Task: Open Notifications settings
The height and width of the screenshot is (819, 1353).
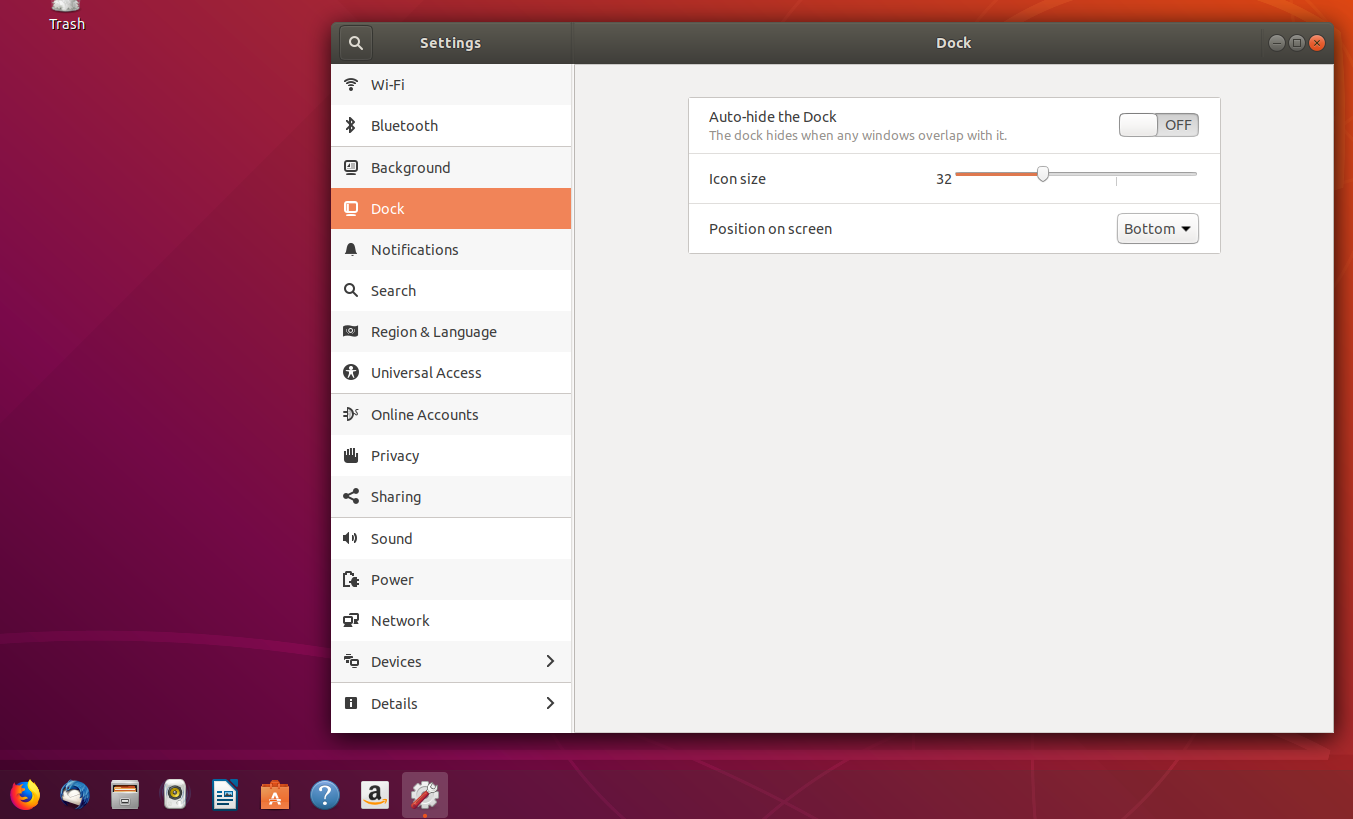Action: click(x=415, y=249)
